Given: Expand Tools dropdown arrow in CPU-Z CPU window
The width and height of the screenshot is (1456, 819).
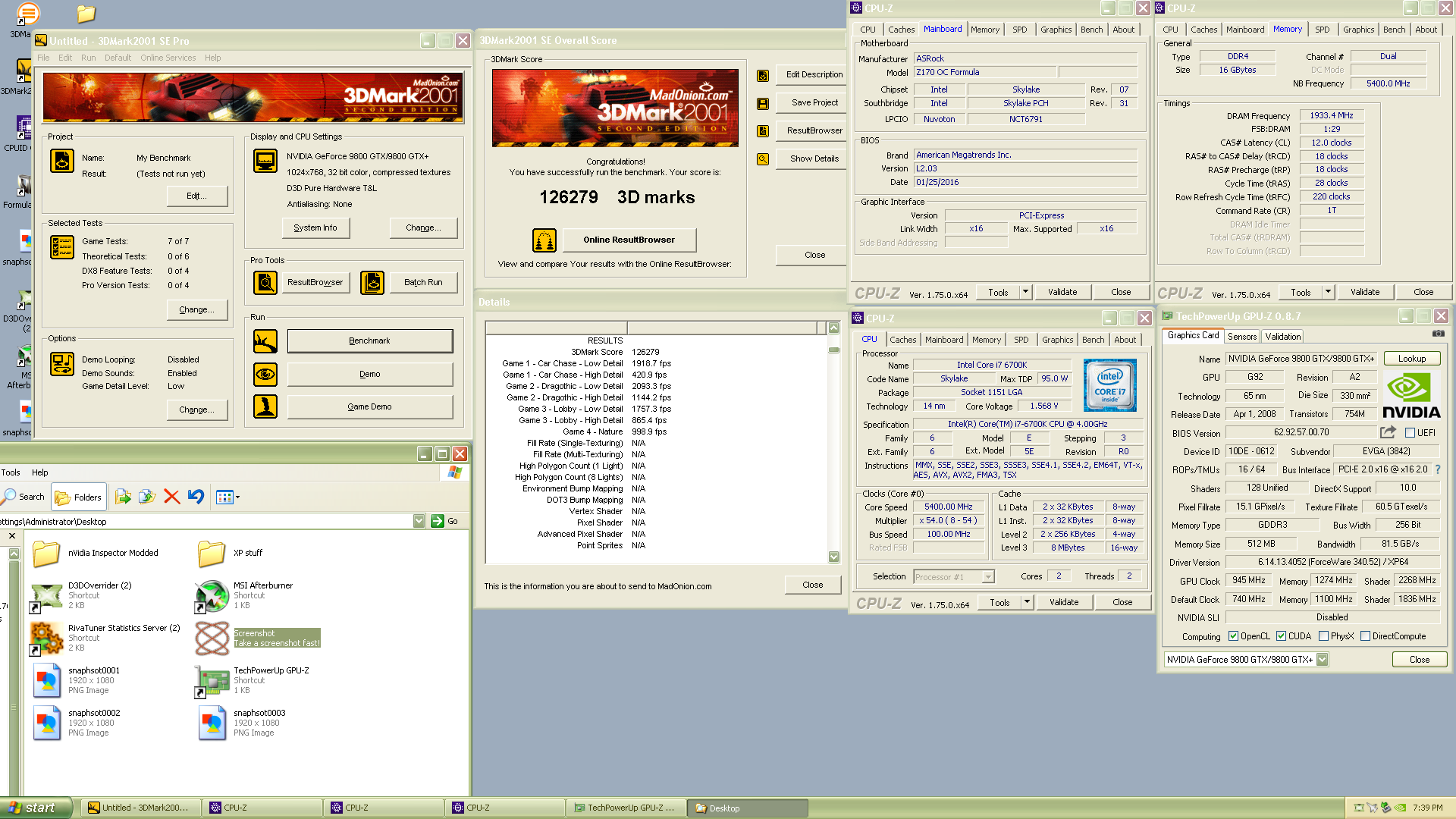Looking at the screenshot, I should pos(1027,602).
